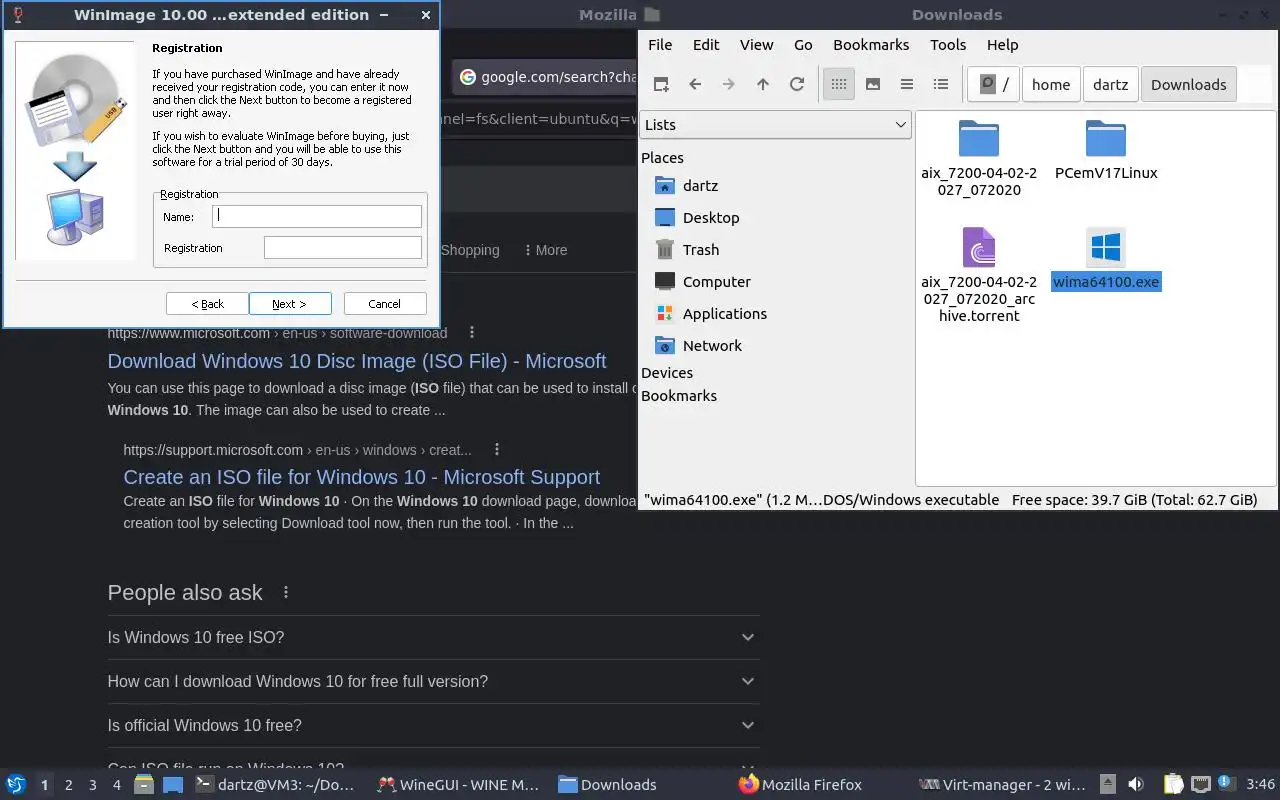Image resolution: width=1280 pixels, height=800 pixels.
Task: Expand 'How can I download Windows 10' question
Action: click(433, 681)
